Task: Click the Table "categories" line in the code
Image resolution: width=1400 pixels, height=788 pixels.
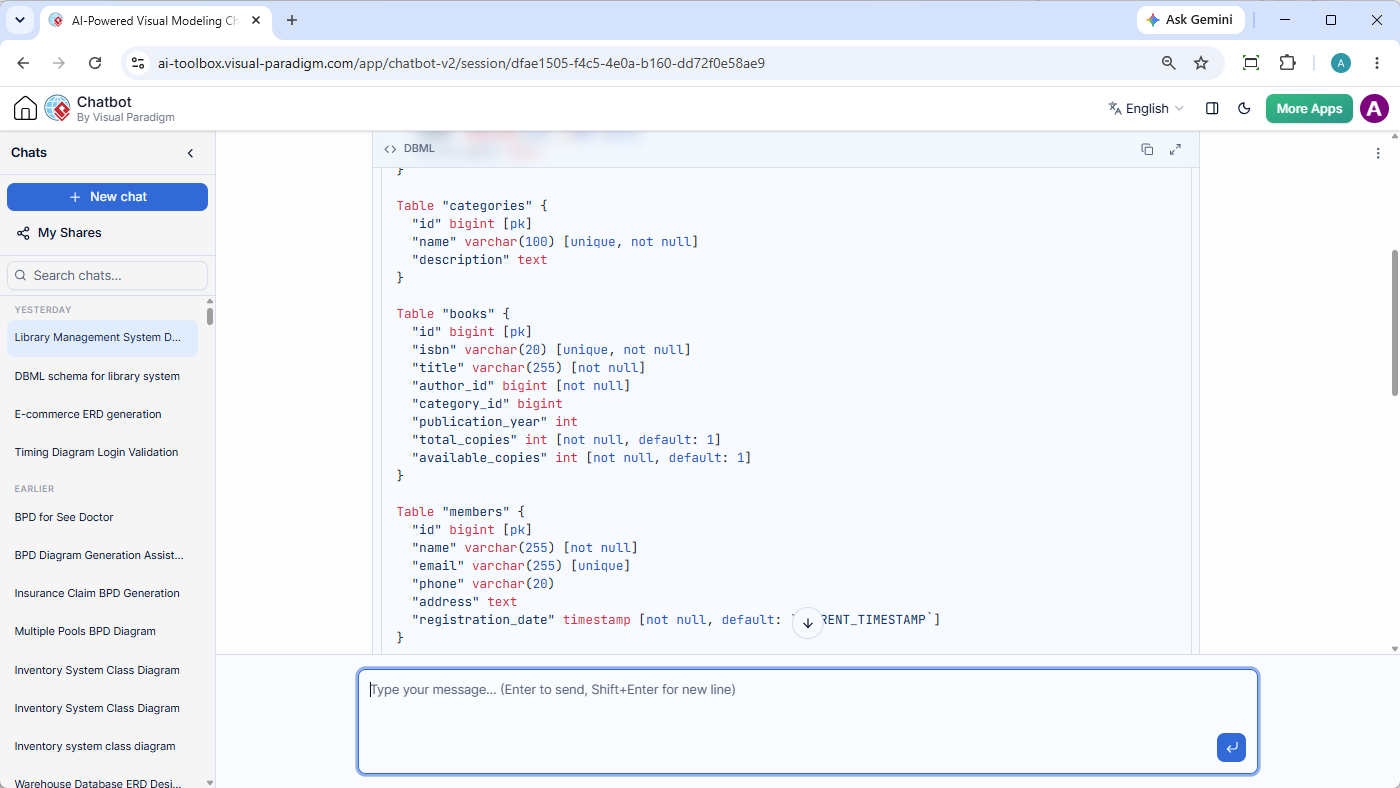Action: coord(472,206)
